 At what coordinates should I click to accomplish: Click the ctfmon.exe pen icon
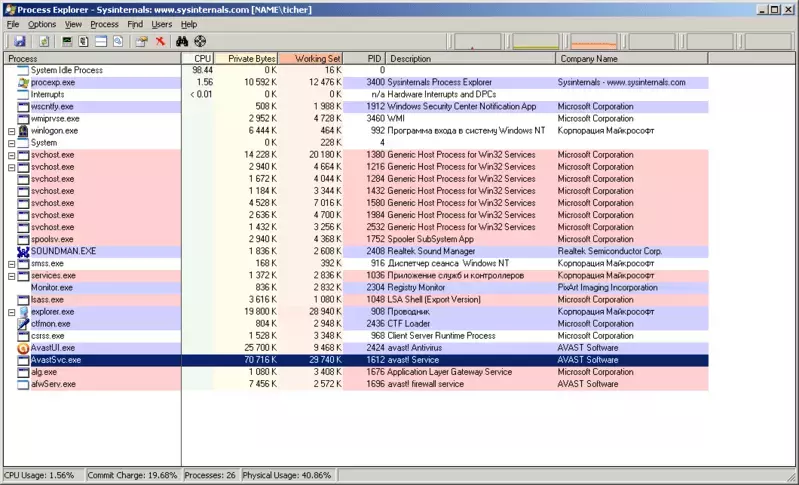[x=23, y=324]
